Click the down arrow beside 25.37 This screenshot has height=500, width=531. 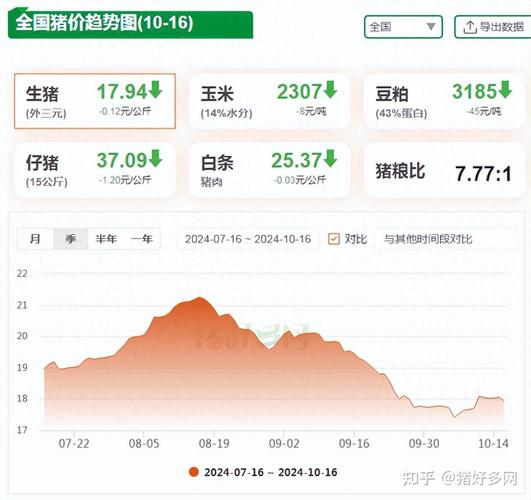coord(330,158)
